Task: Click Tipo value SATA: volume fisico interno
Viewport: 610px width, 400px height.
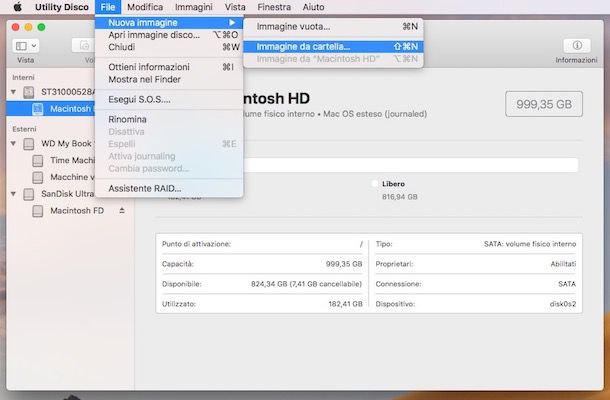Action: (530, 244)
